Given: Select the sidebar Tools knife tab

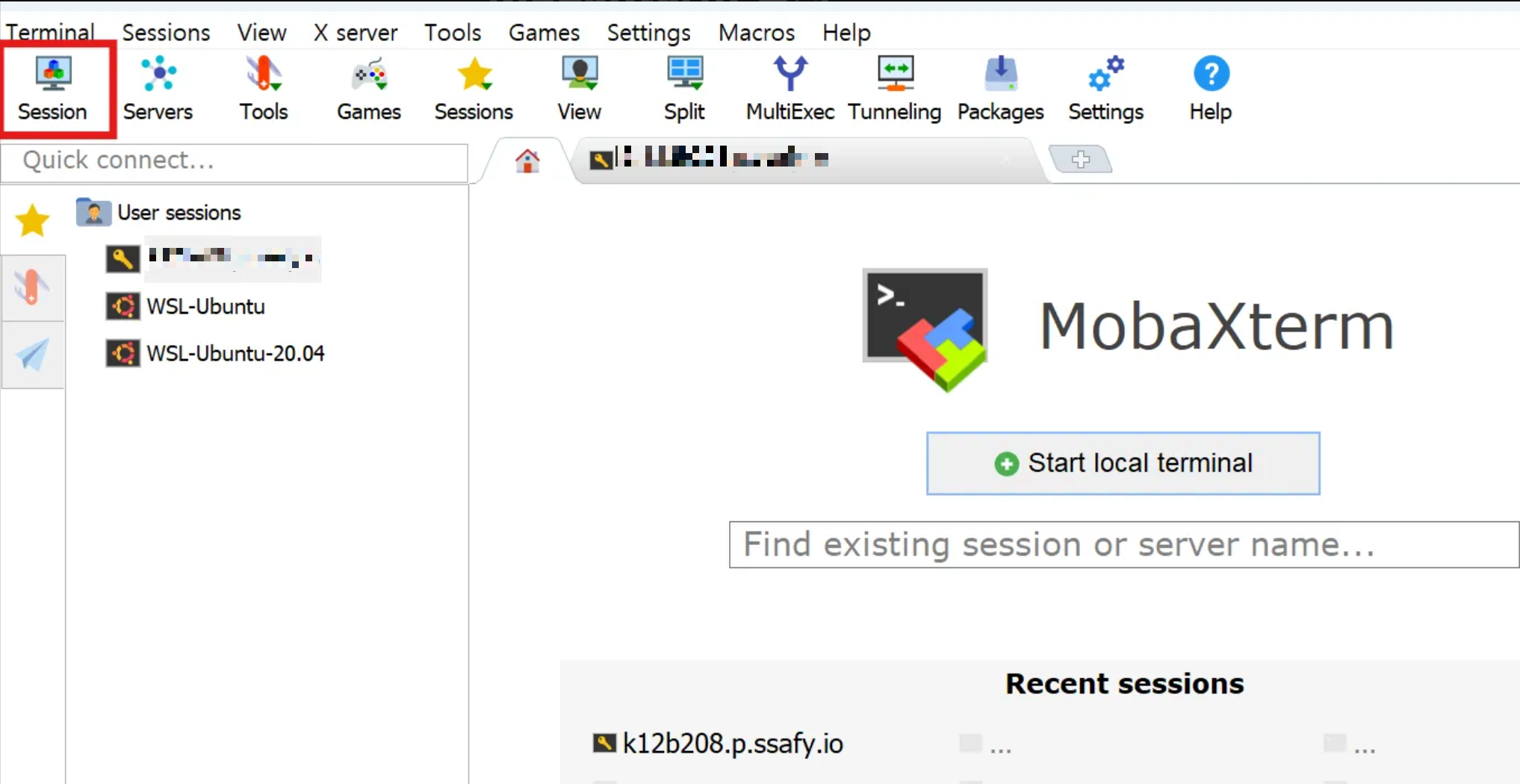Looking at the screenshot, I should click(32, 287).
